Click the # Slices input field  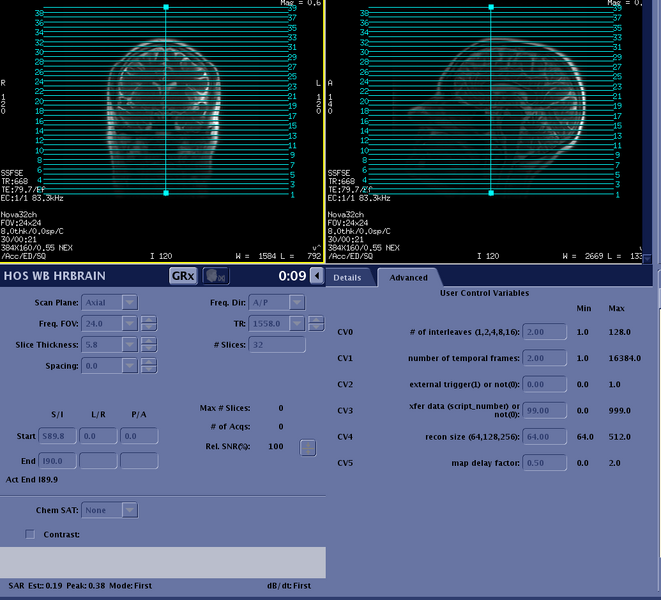coord(277,344)
